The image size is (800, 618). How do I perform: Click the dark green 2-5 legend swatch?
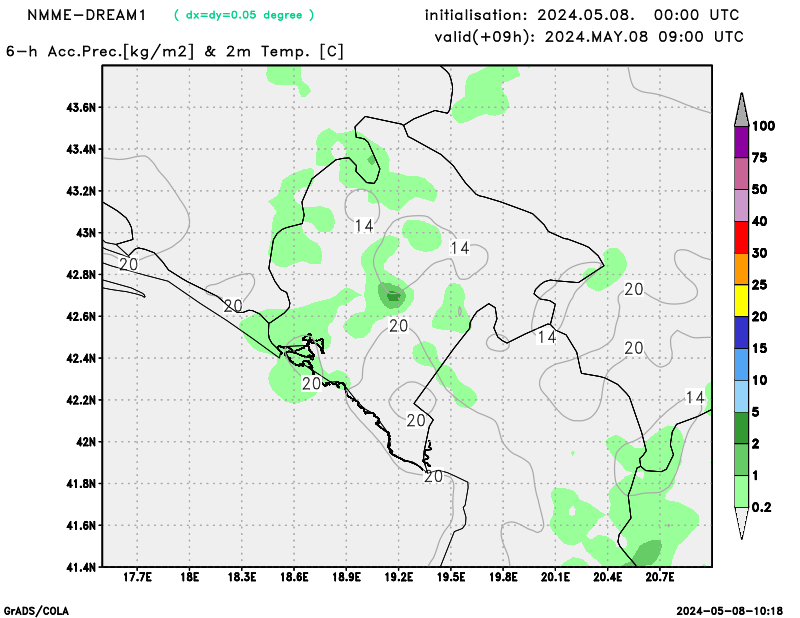741,428
